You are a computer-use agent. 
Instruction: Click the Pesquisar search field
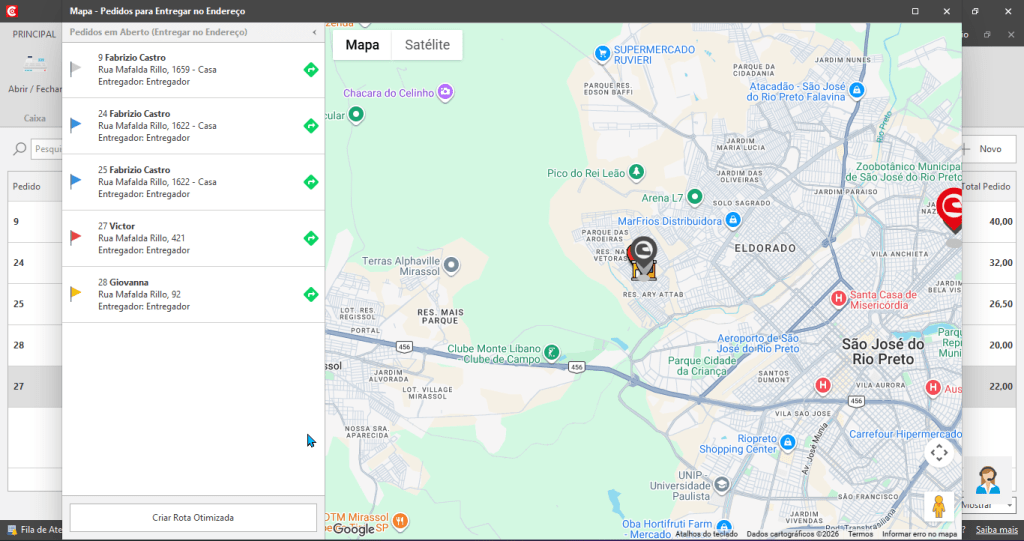[x=47, y=149]
